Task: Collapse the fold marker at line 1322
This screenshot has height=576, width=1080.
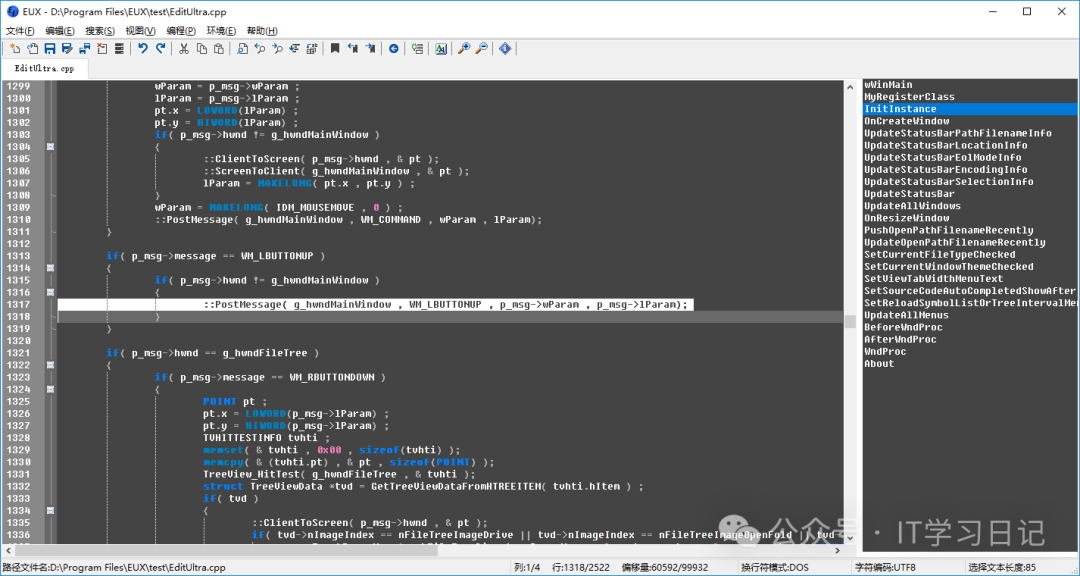Action: point(50,365)
